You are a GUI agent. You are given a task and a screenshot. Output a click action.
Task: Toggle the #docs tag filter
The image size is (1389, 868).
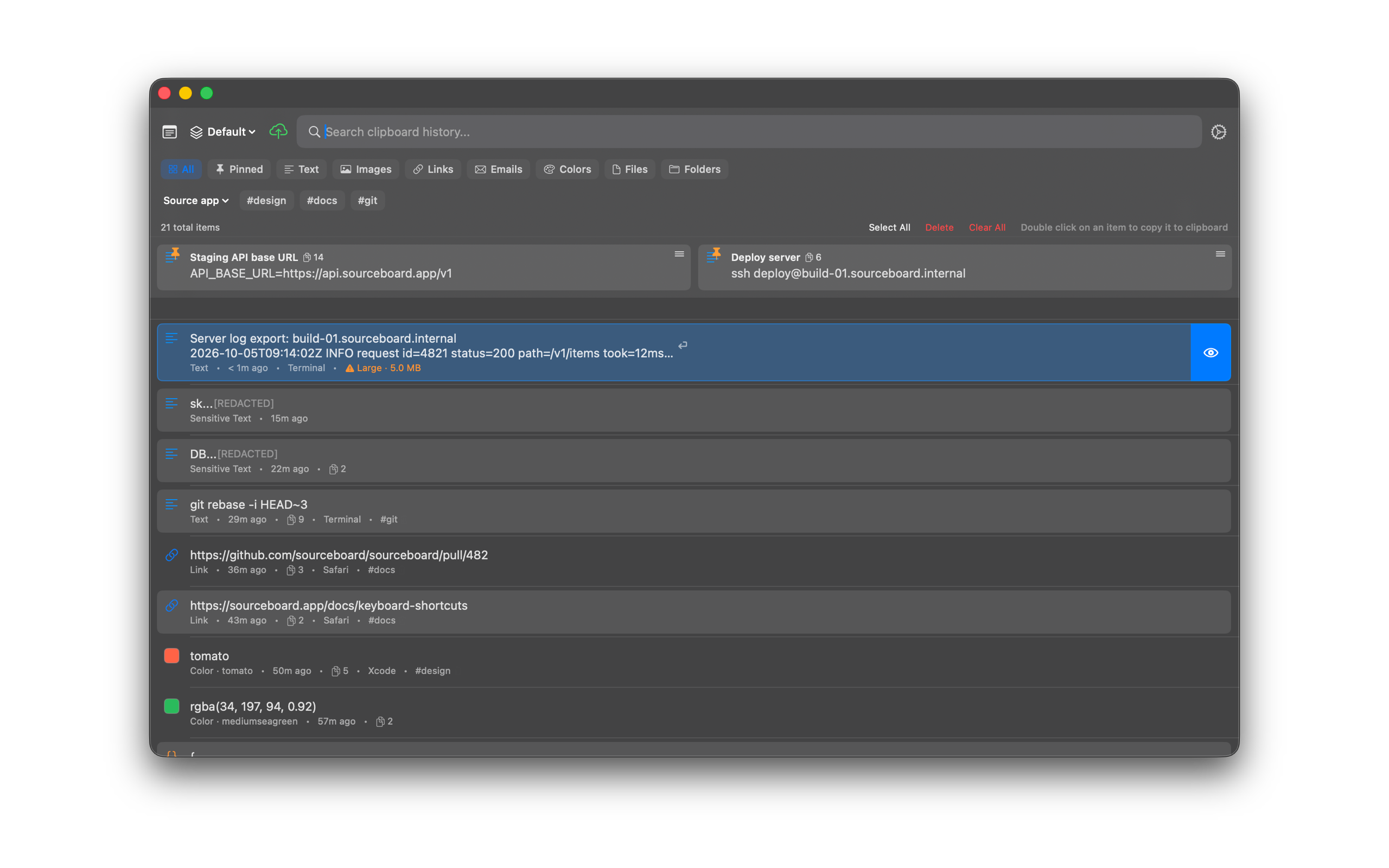click(x=322, y=200)
